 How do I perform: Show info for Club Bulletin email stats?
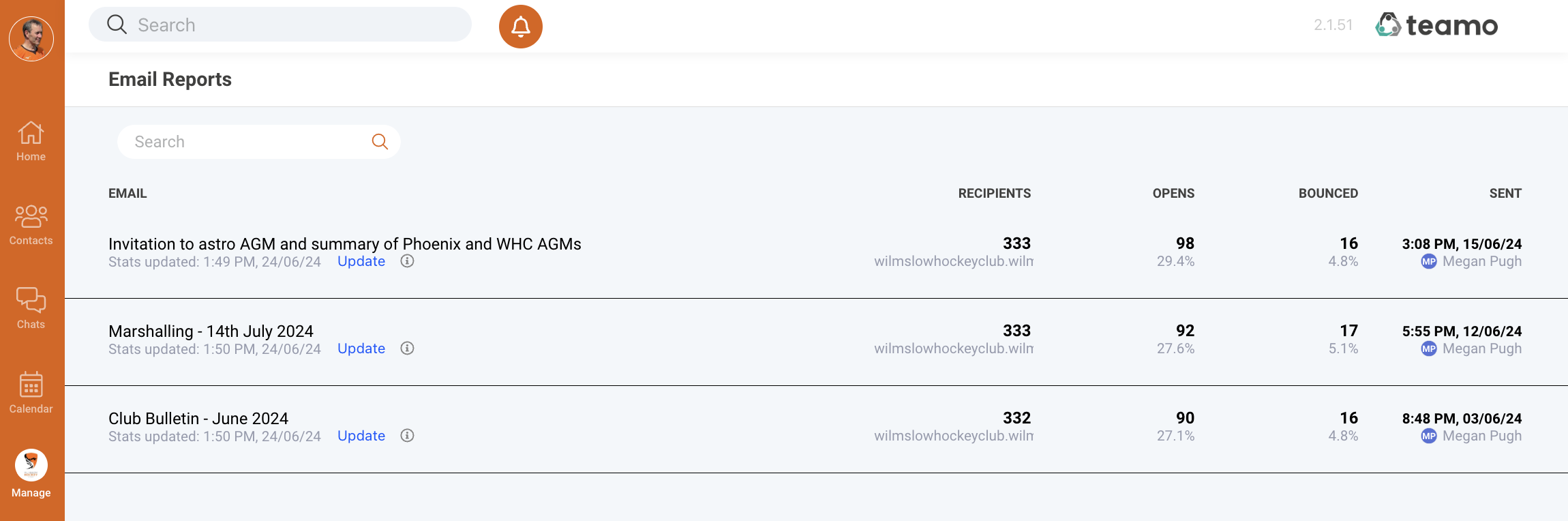pyautogui.click(x=407, y=436)
